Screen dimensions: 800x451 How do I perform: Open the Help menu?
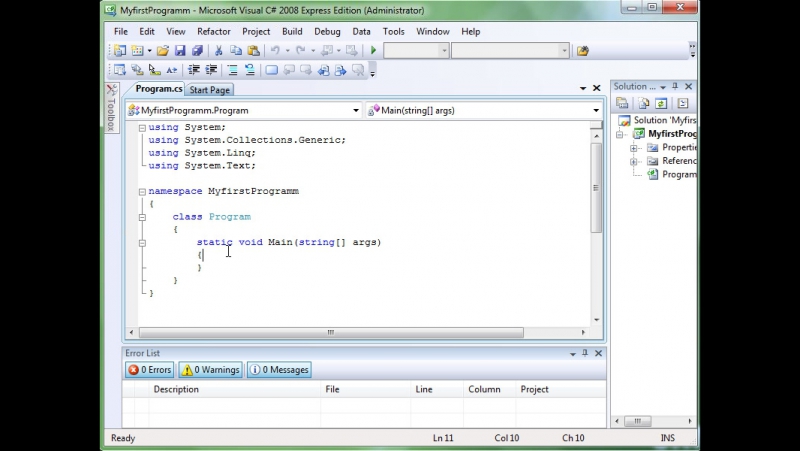click(470, 32)
